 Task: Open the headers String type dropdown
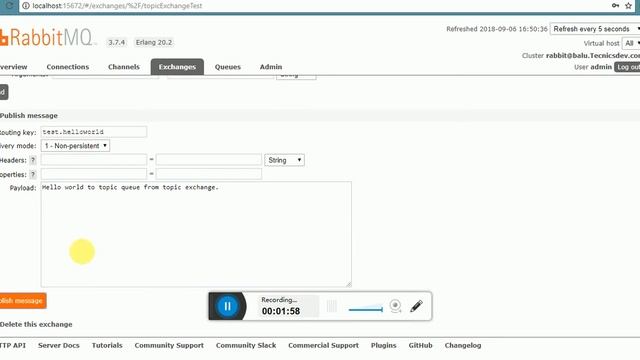(284, 160)
